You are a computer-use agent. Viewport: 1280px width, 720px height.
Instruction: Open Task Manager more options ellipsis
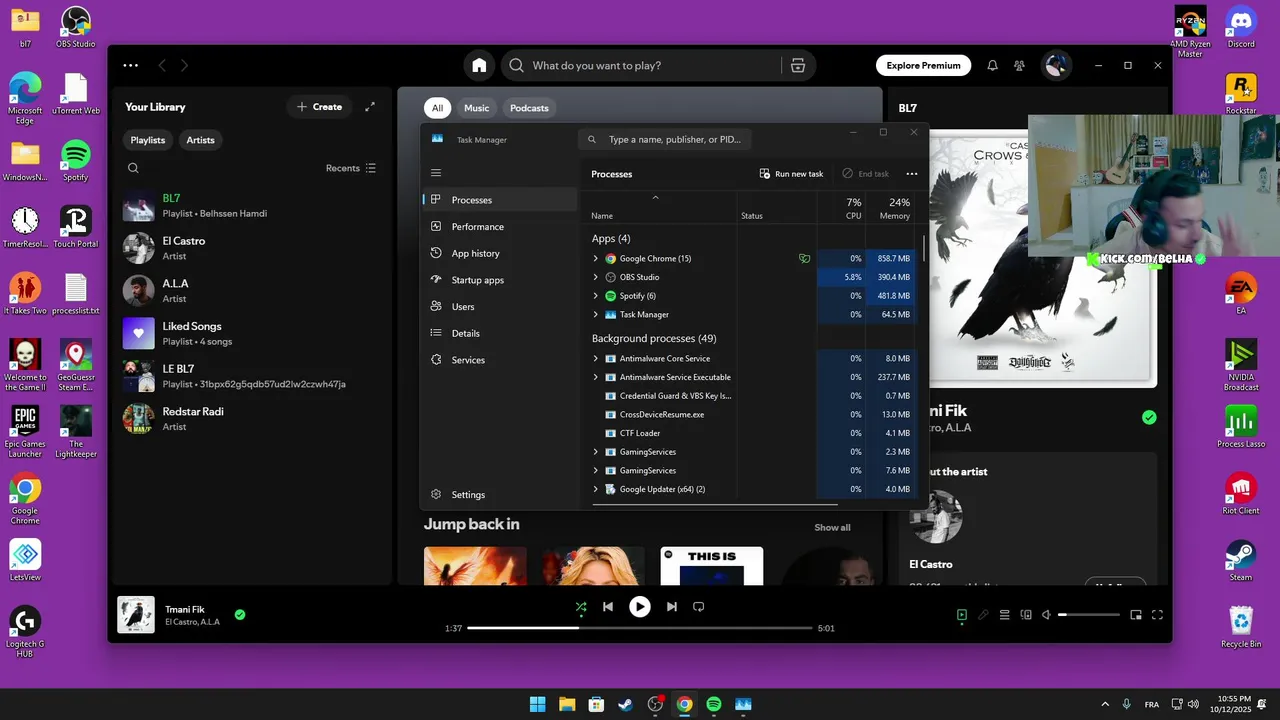(911, 174)
